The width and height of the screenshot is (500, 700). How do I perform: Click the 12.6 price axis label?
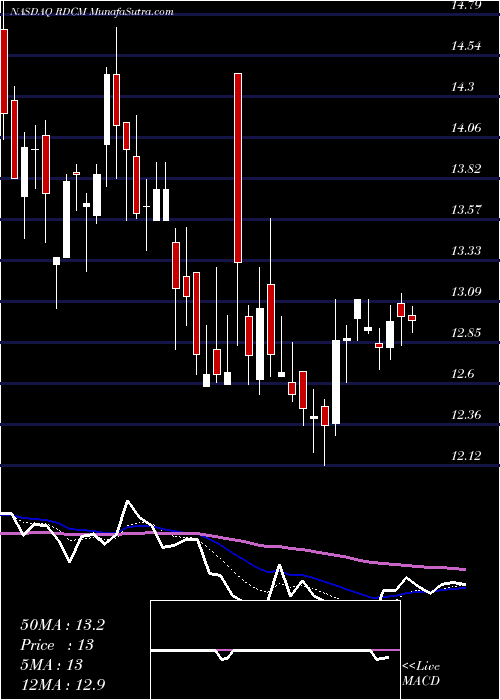pos(463,374)
